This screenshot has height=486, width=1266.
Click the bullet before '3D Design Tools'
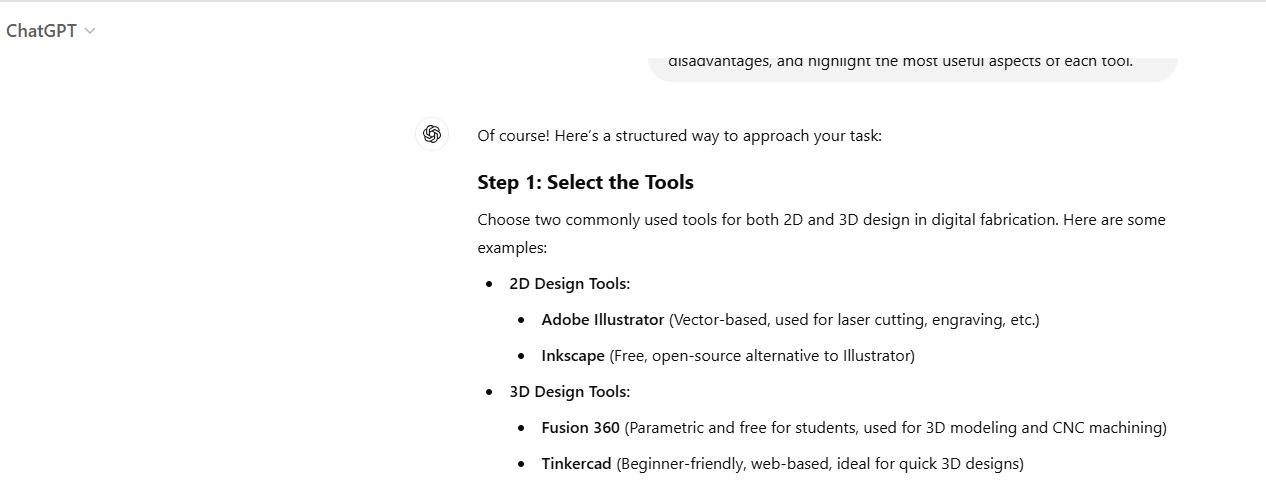coord(489,392)
